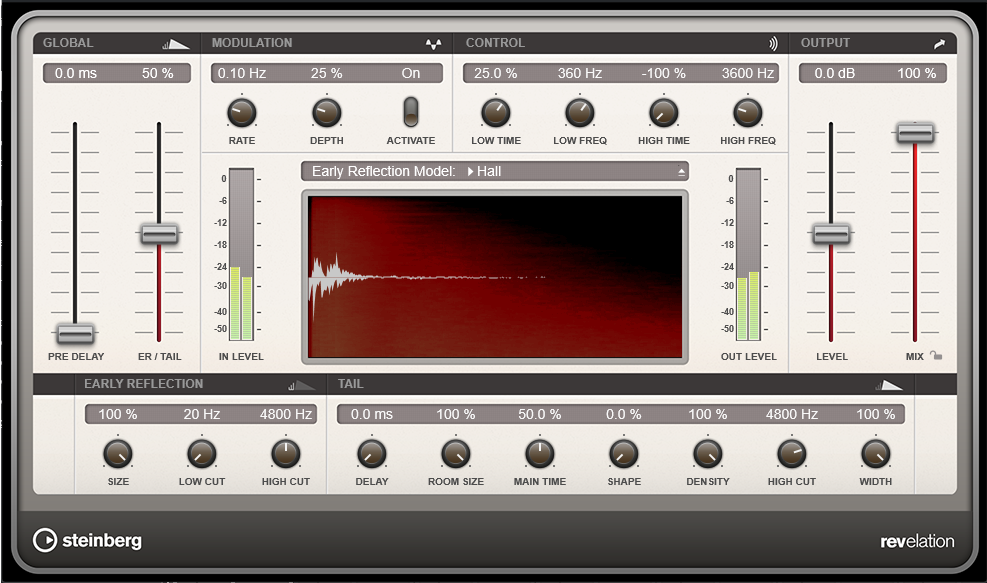Click the Modulation waveform icon
This screenshot has height=583, width=987.
[x=433, y=44]
